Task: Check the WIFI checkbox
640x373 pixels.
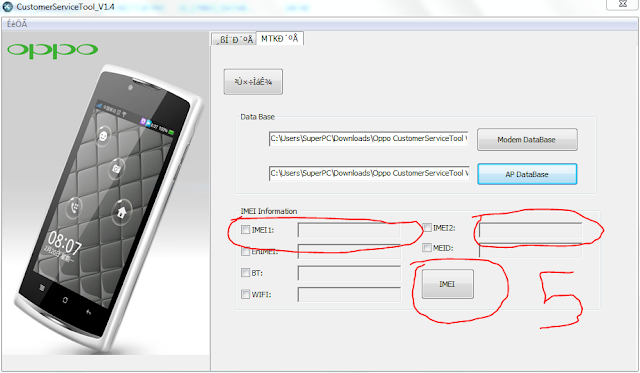Action: (245, 294)
